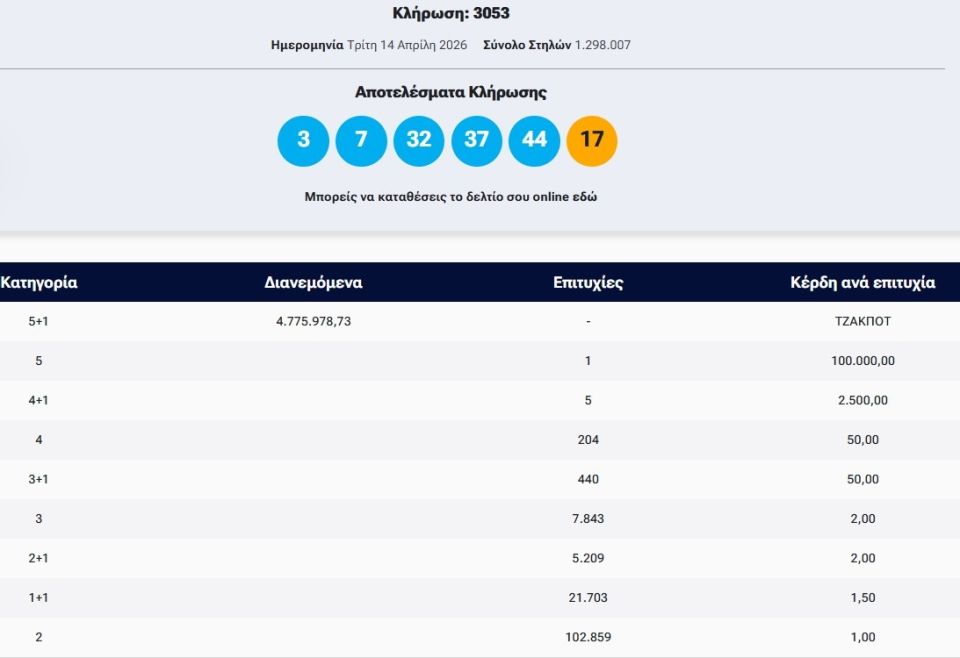Click the blue ball number 3

click(x=303, y=141)
